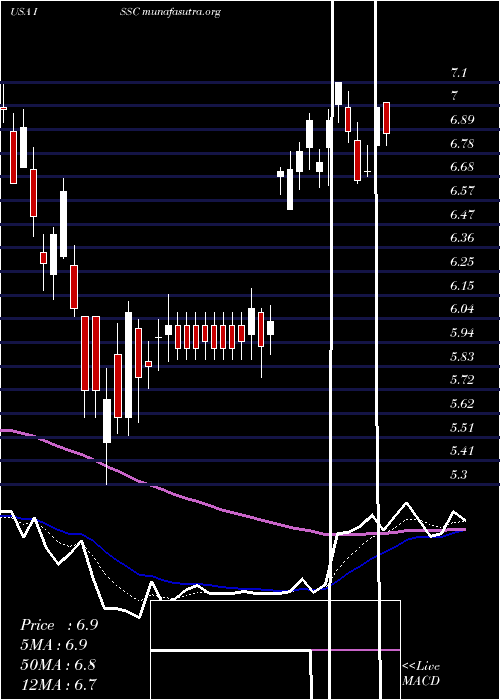Viewport: 500px width, 700px height.
Task: Click the 5.3 price axis label
Action: 459,474
